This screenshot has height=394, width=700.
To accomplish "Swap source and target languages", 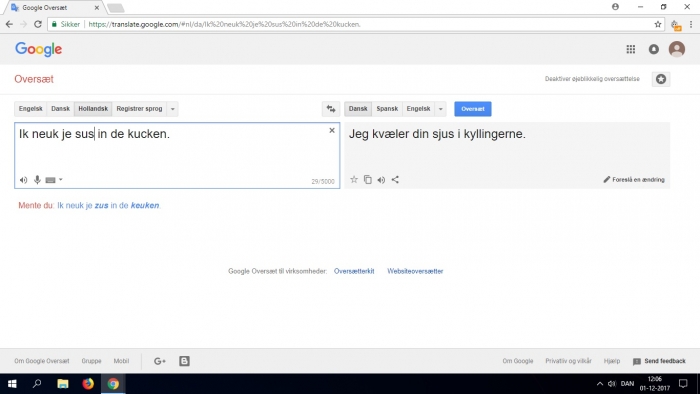I will [331, 108].
